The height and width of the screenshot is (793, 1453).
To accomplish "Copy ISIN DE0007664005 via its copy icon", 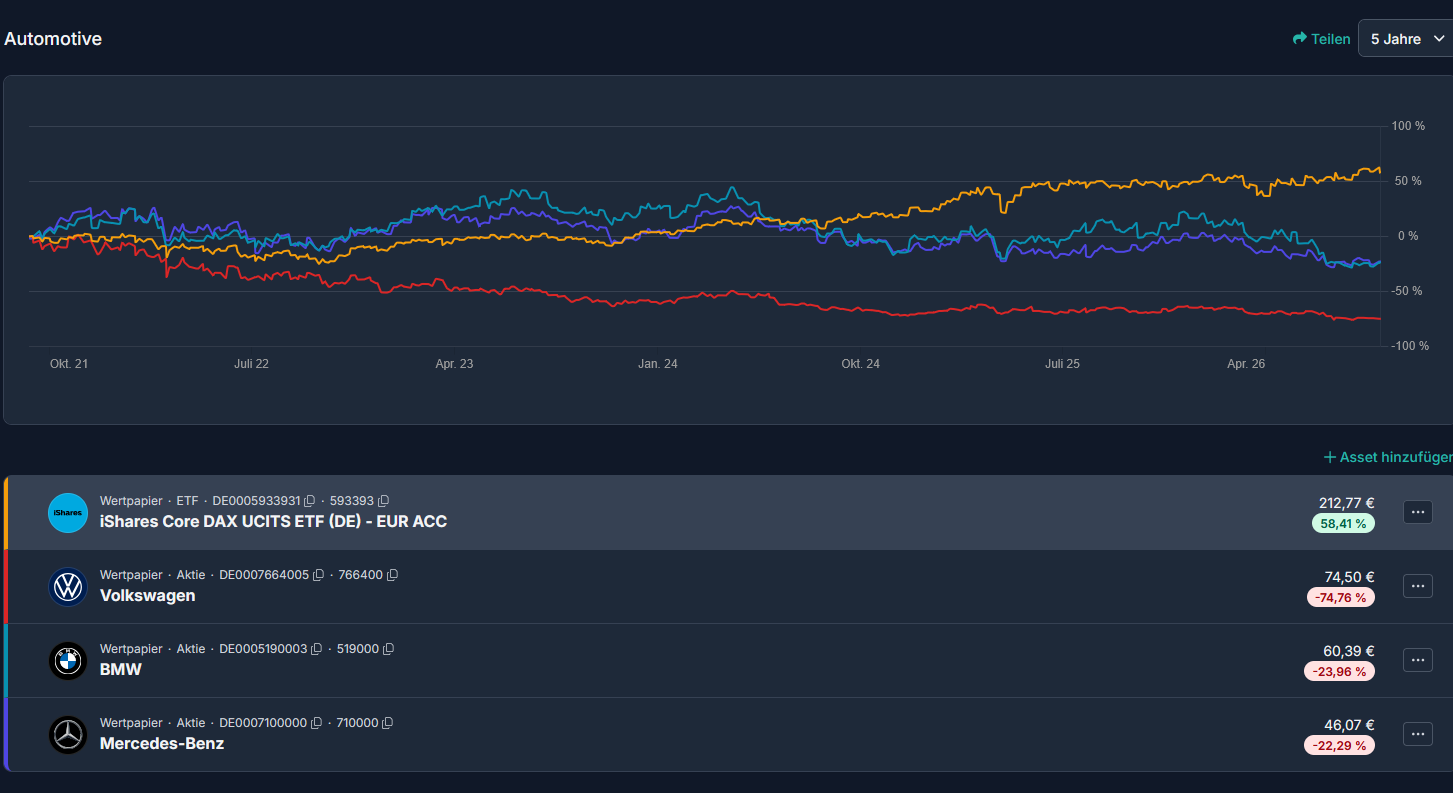I will click(x=319, y=575).
